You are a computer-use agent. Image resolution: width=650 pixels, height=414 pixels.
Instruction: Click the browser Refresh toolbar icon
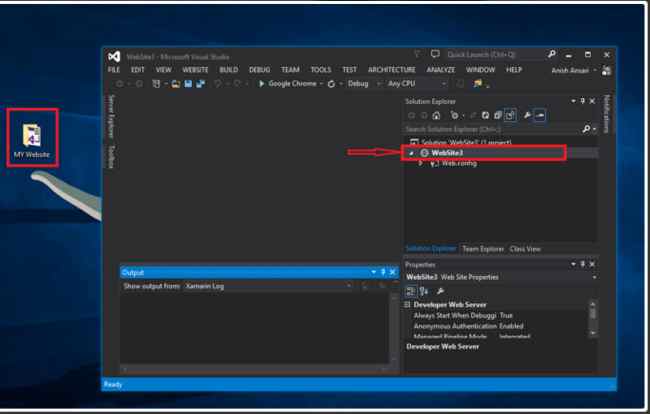(331, 84)
